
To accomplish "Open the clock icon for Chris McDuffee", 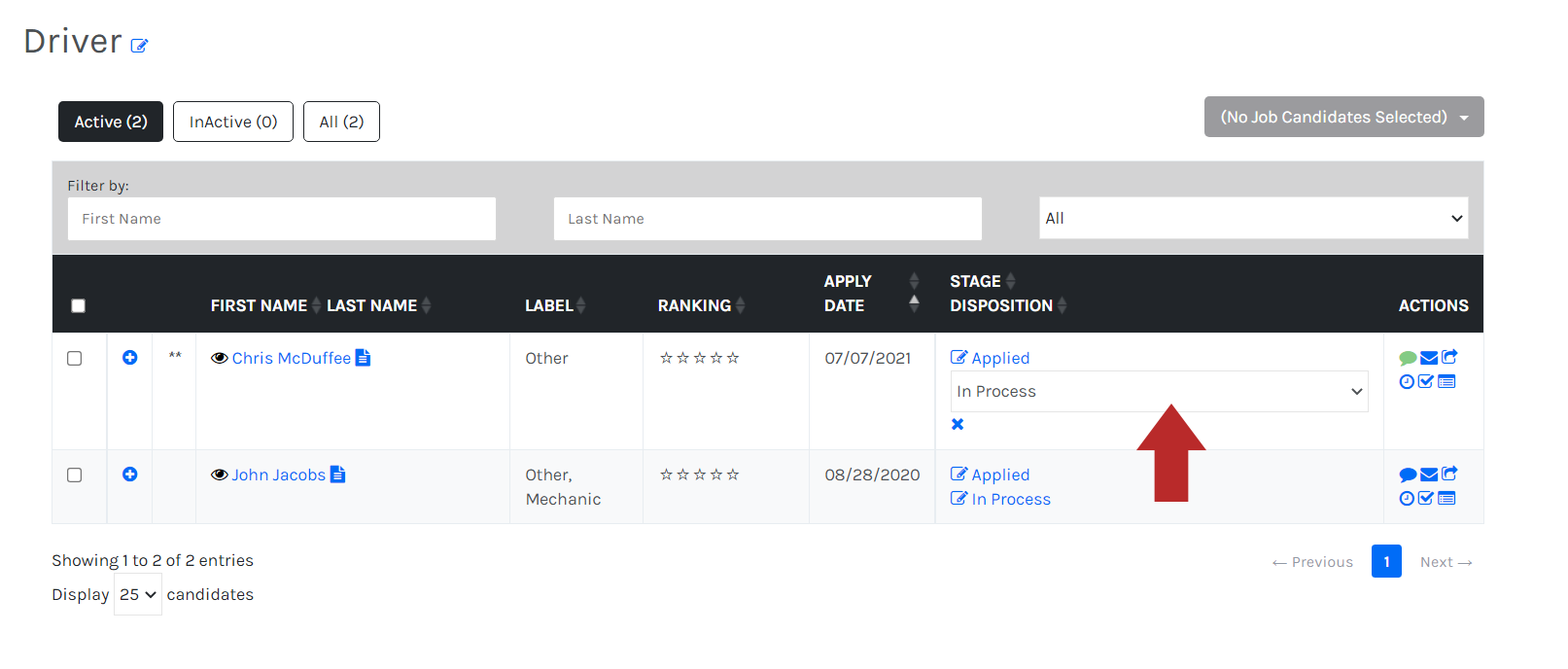I will coord(1407,382).
